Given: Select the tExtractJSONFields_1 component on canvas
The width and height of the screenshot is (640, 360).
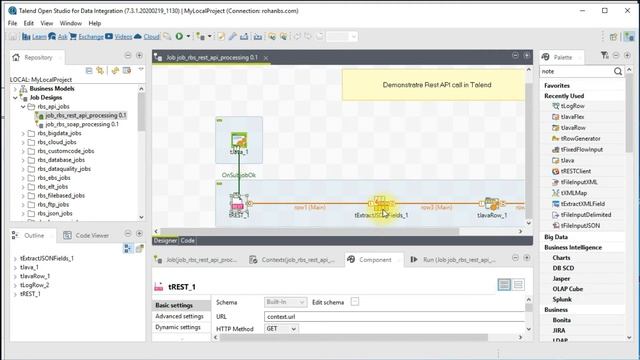Looking at the screenshot, I should pos(381,207).
